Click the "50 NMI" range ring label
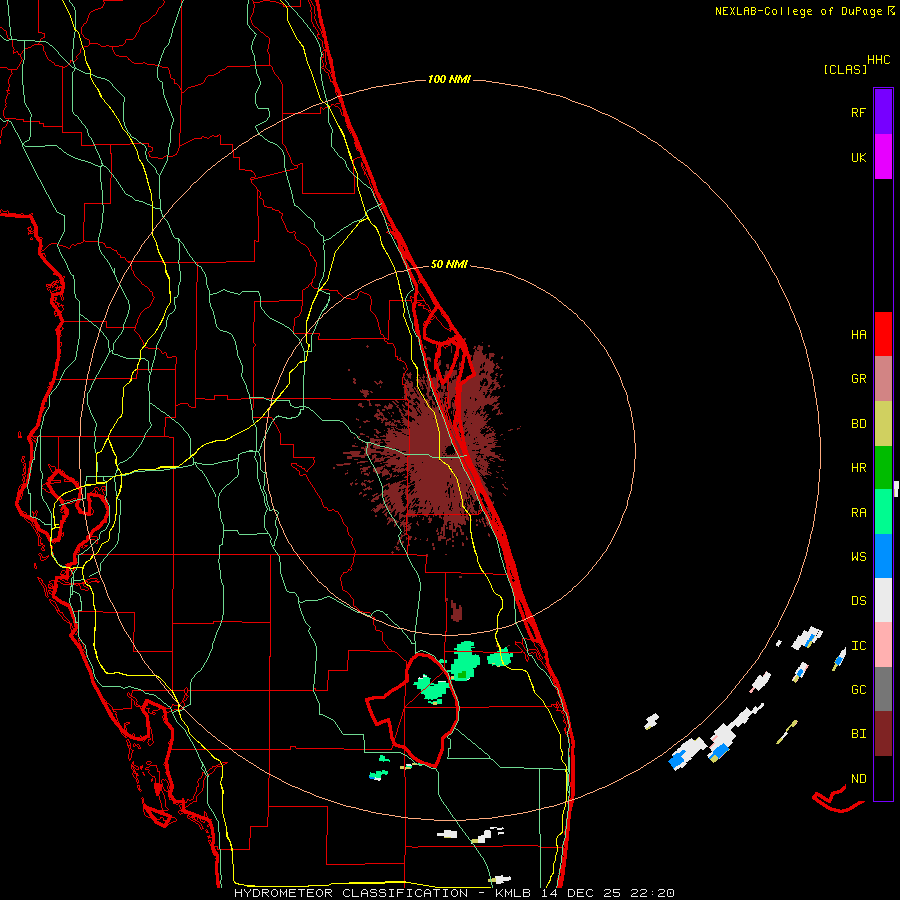Image resolution: width=900 pixels, height=900 pixels. pos(449,264)
